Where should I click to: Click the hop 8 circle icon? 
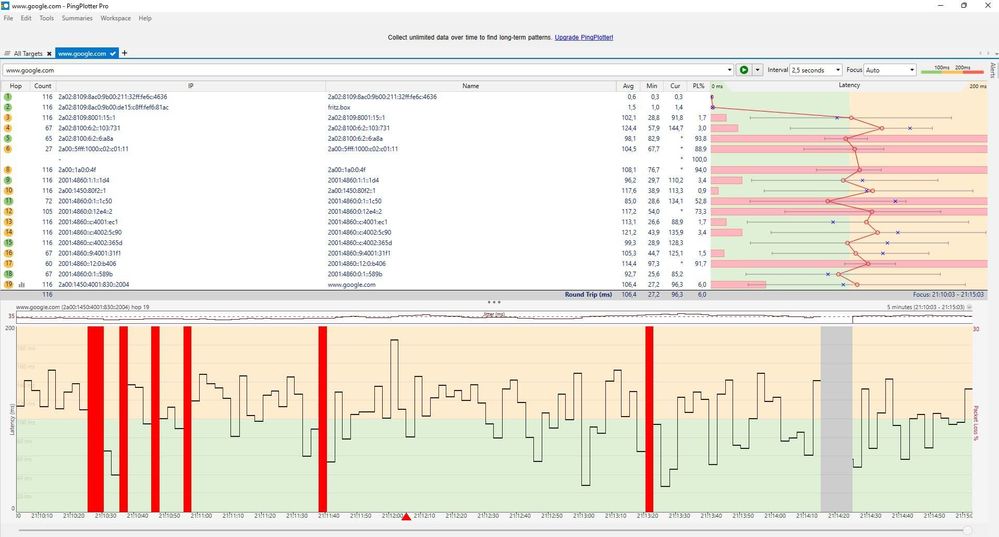point(8,170)
